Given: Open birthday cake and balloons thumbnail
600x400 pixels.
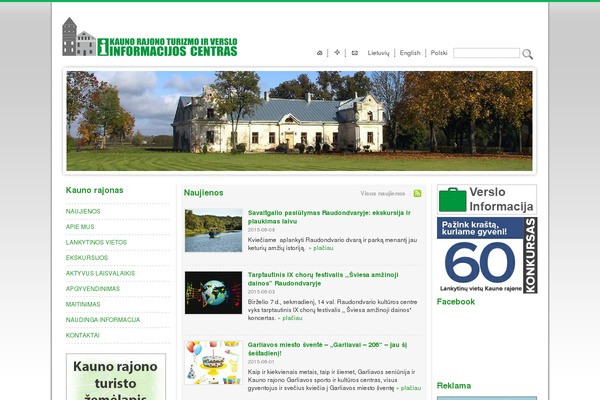Looking at the screenshot, I should pyautogui.click(x=214, y=362).
